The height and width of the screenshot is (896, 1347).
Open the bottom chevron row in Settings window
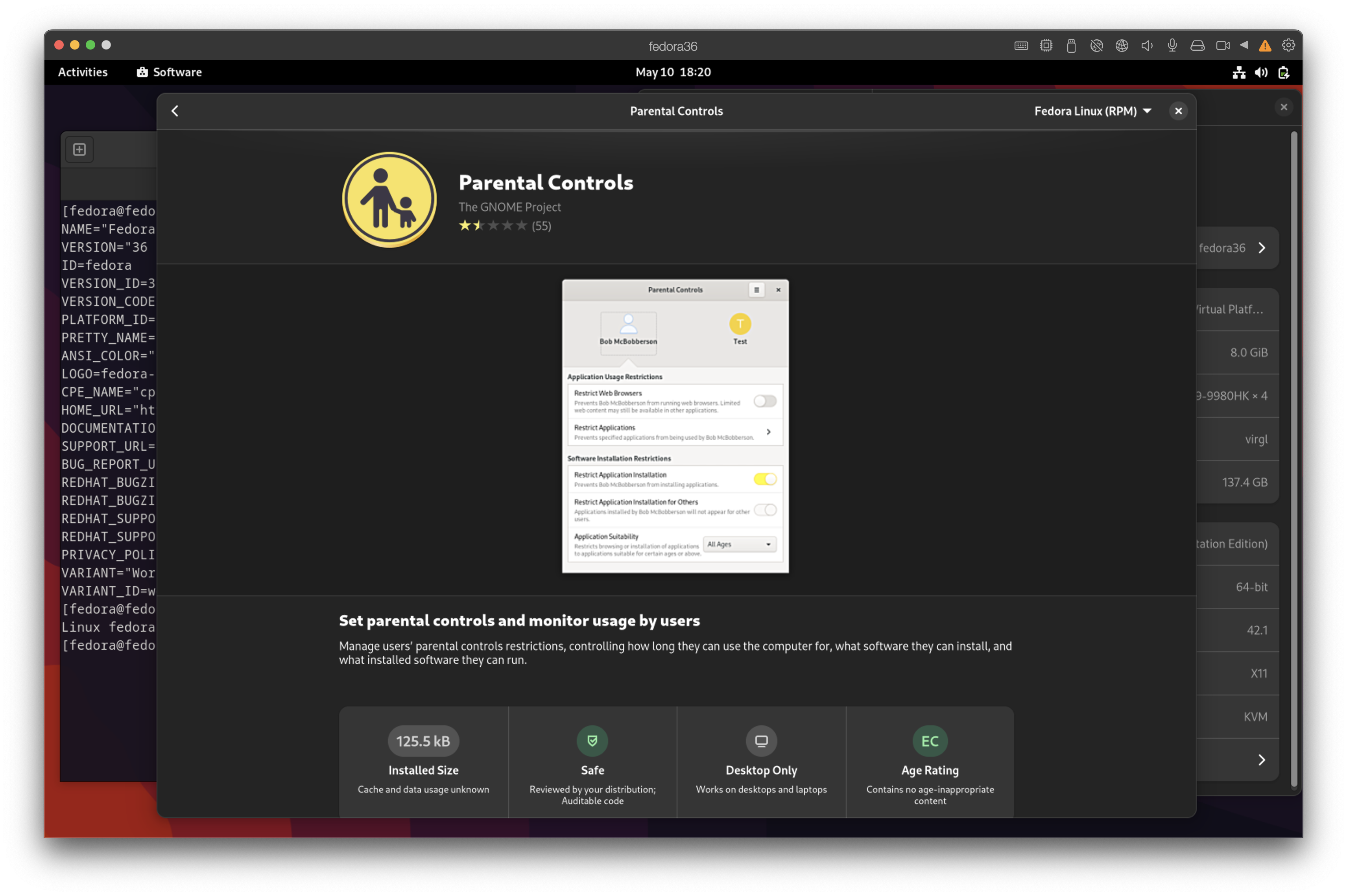coord(1238,760)
